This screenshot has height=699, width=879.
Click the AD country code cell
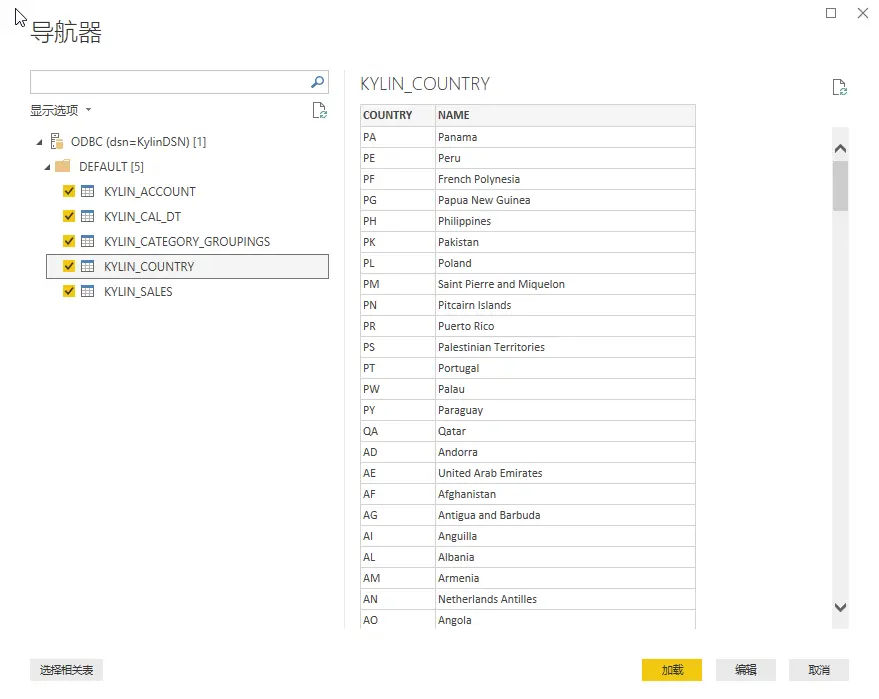[x=397, y=452]
